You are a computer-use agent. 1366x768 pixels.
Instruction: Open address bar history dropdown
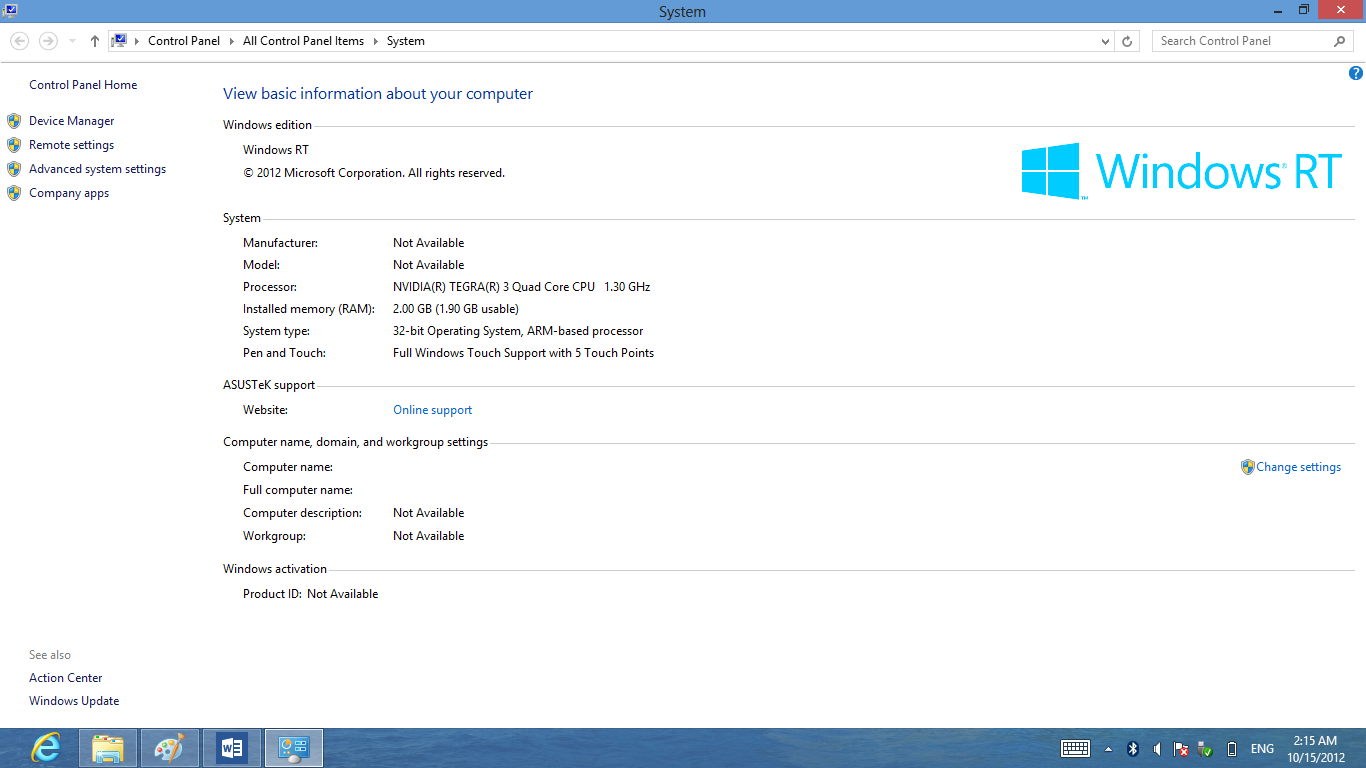[x=1105, y=42]
